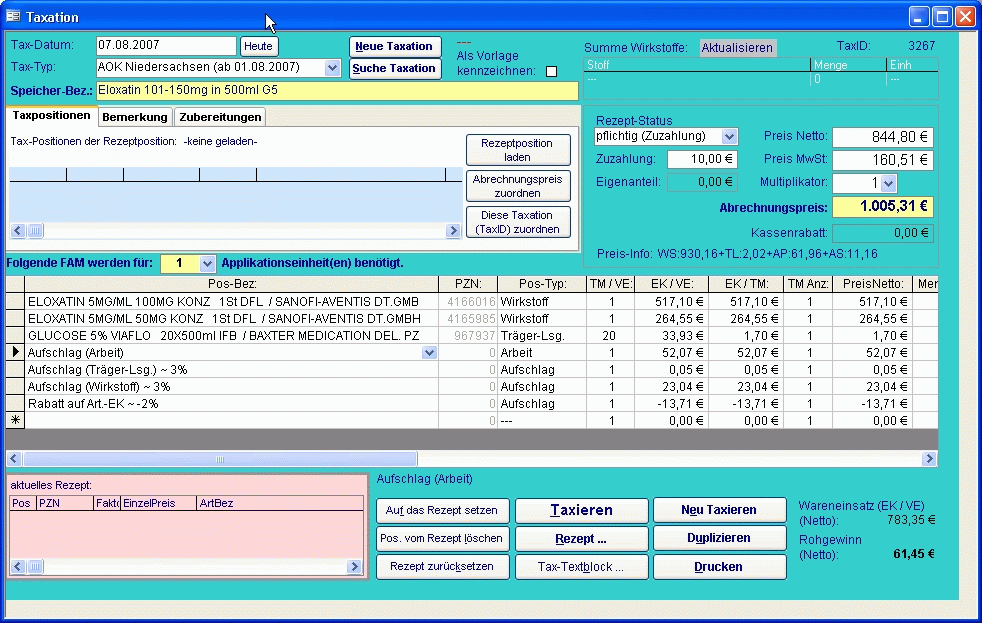Viewport: 982px width, 623px height.
Task: Open the Tax-Typ dropdown
Action: (333, 68)
